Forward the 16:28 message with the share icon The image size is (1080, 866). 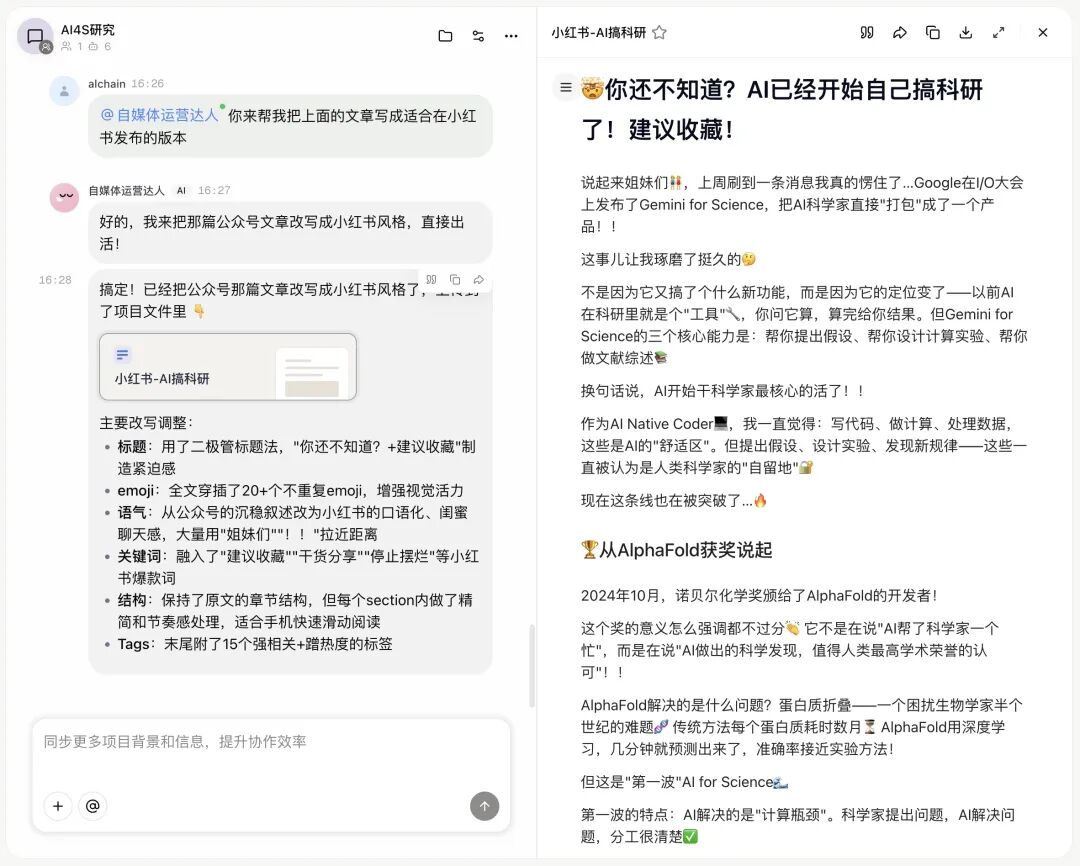[478, 280]
